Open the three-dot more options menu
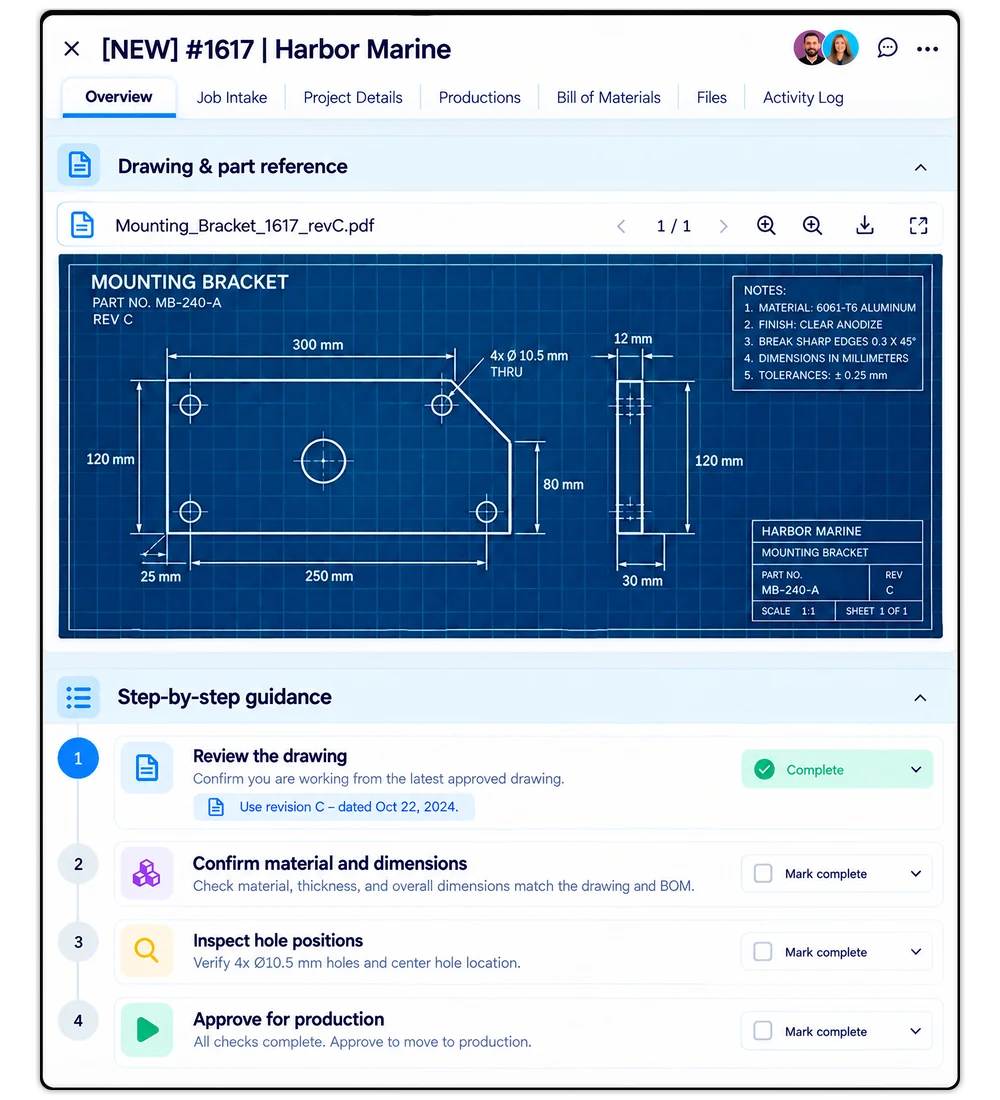1000x1100 pixels. (x=927, y=48)
